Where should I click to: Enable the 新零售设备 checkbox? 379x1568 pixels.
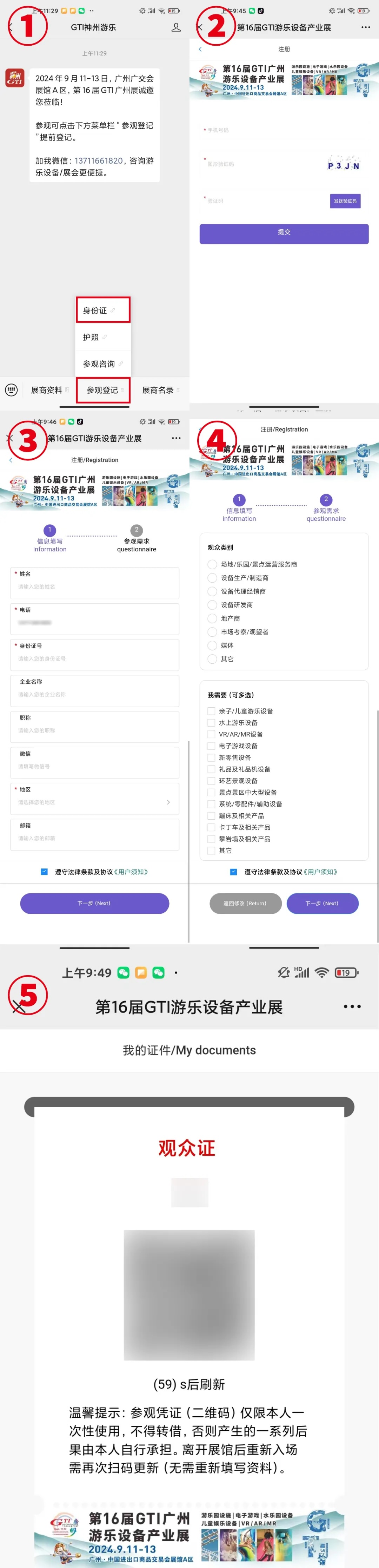coord(211,758)
